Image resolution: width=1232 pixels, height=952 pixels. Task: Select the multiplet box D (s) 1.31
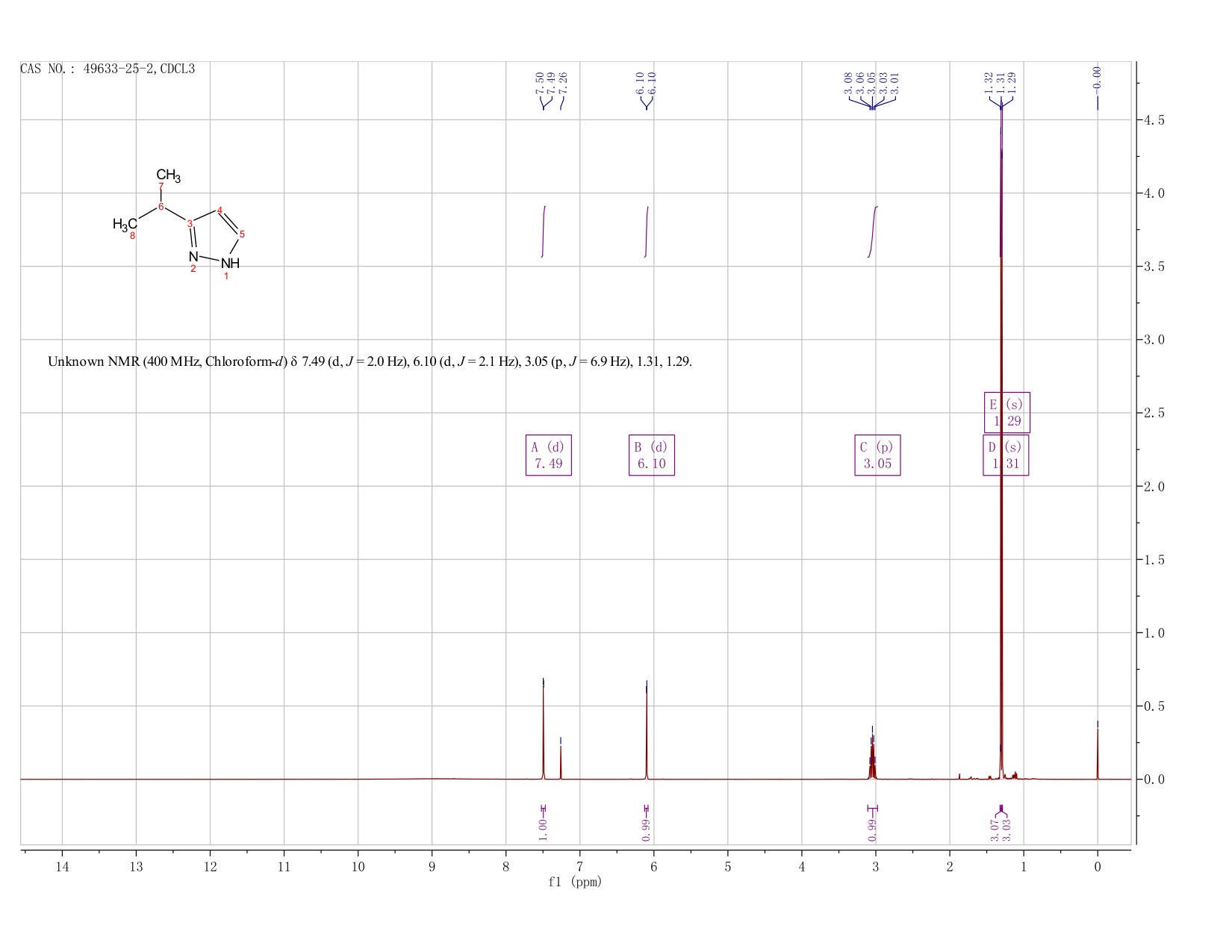coord(1006,455)
